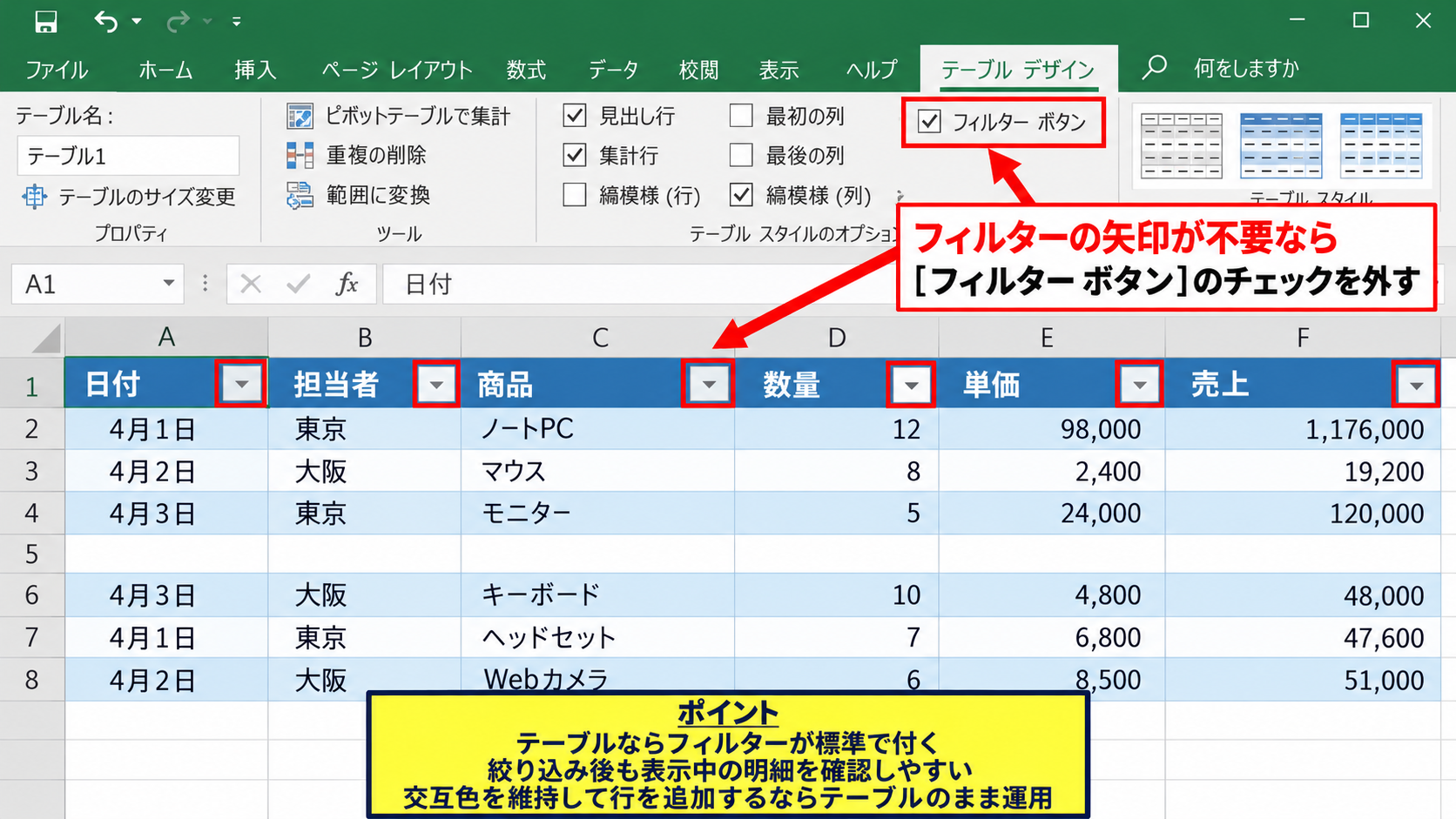Click the Undo arrow icon

[105, 21]
